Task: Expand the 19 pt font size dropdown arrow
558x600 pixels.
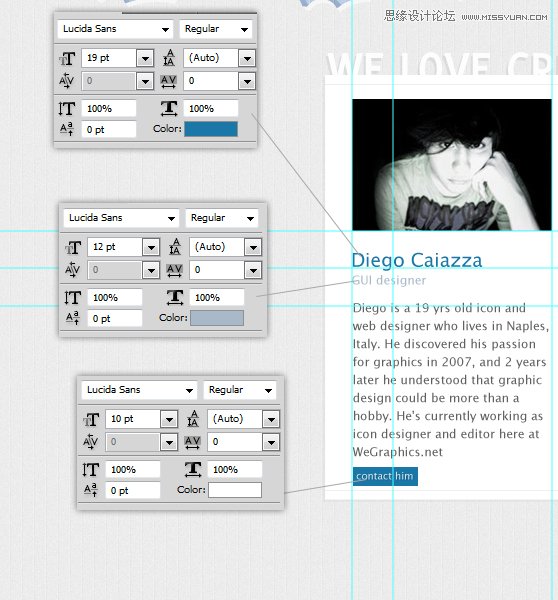Action: point(145,59)
